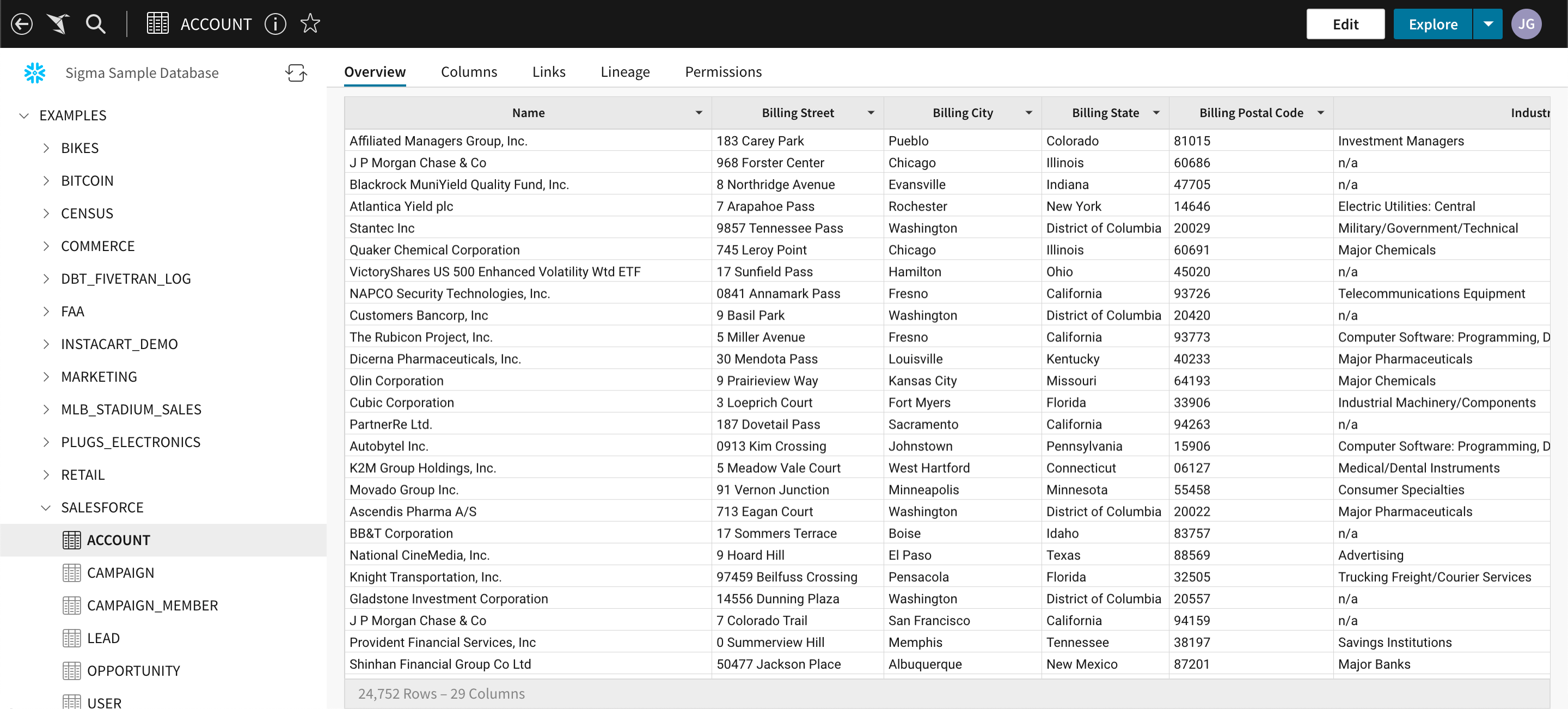Select the OPPORTUNITY table in the tree
The image size is (1568, 709).
point(134,671)
